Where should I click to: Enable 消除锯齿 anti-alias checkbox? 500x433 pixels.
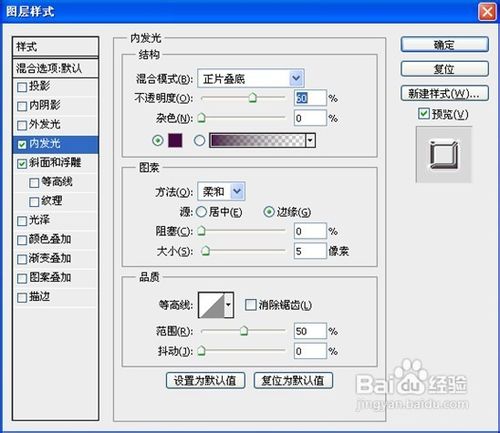tap(250, 304)
